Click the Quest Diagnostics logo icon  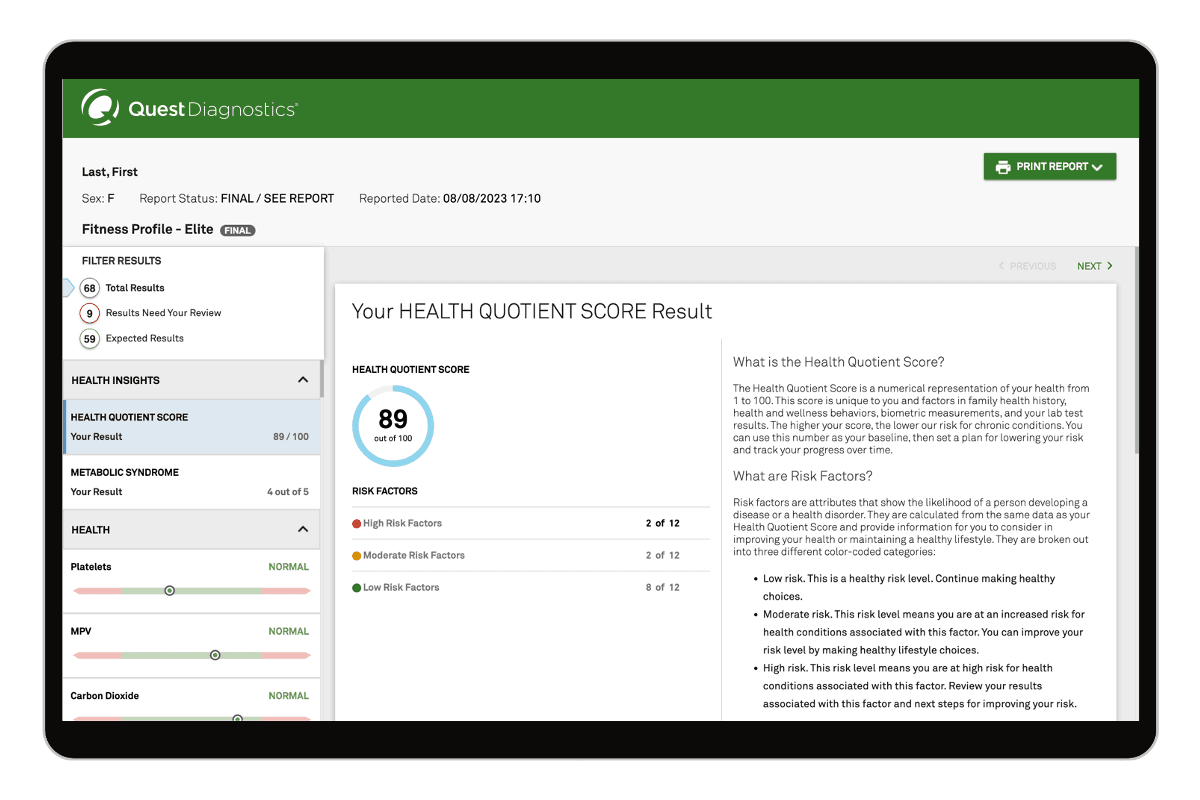tap(101, 108)
